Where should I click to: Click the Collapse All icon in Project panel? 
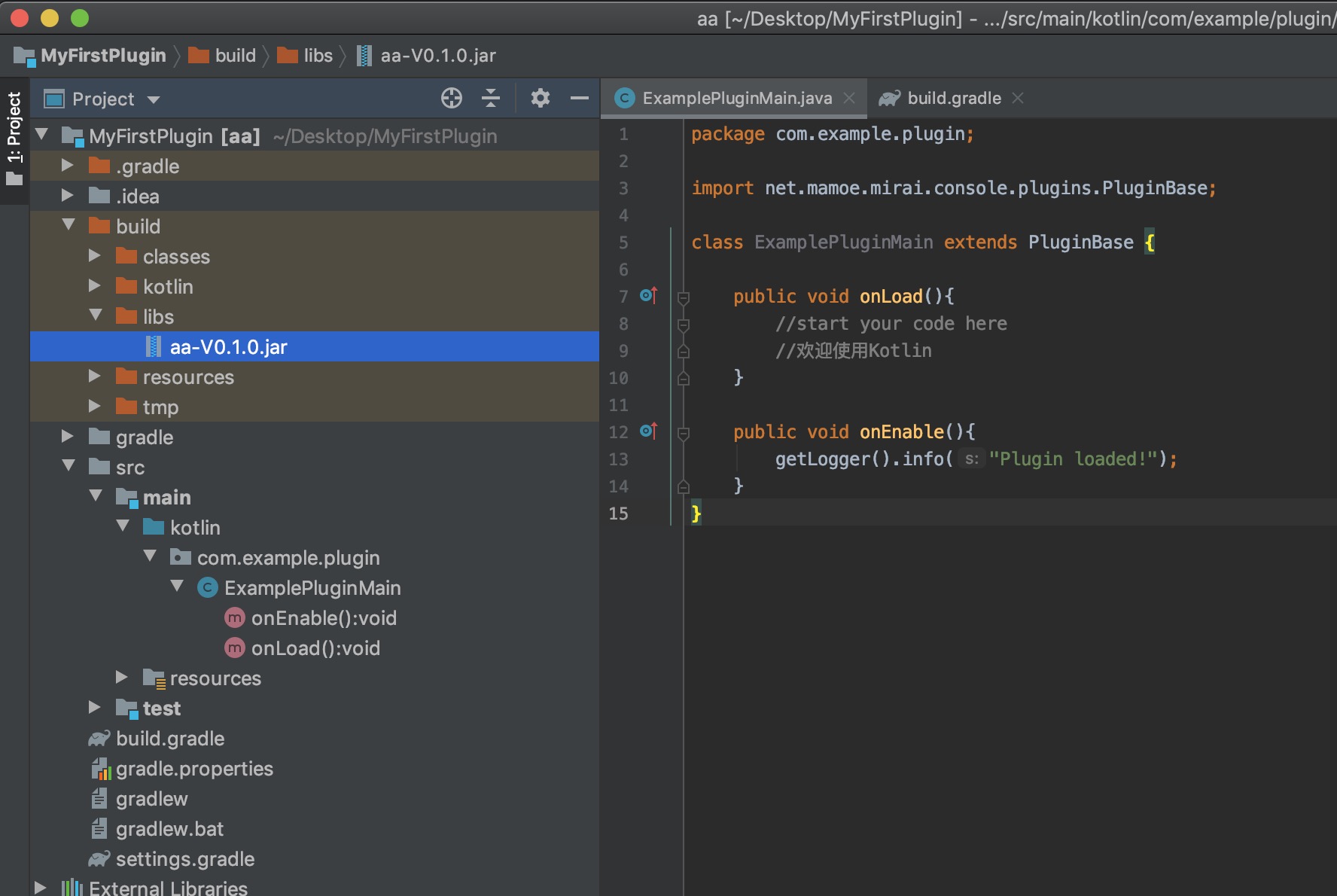pos(491,98)
